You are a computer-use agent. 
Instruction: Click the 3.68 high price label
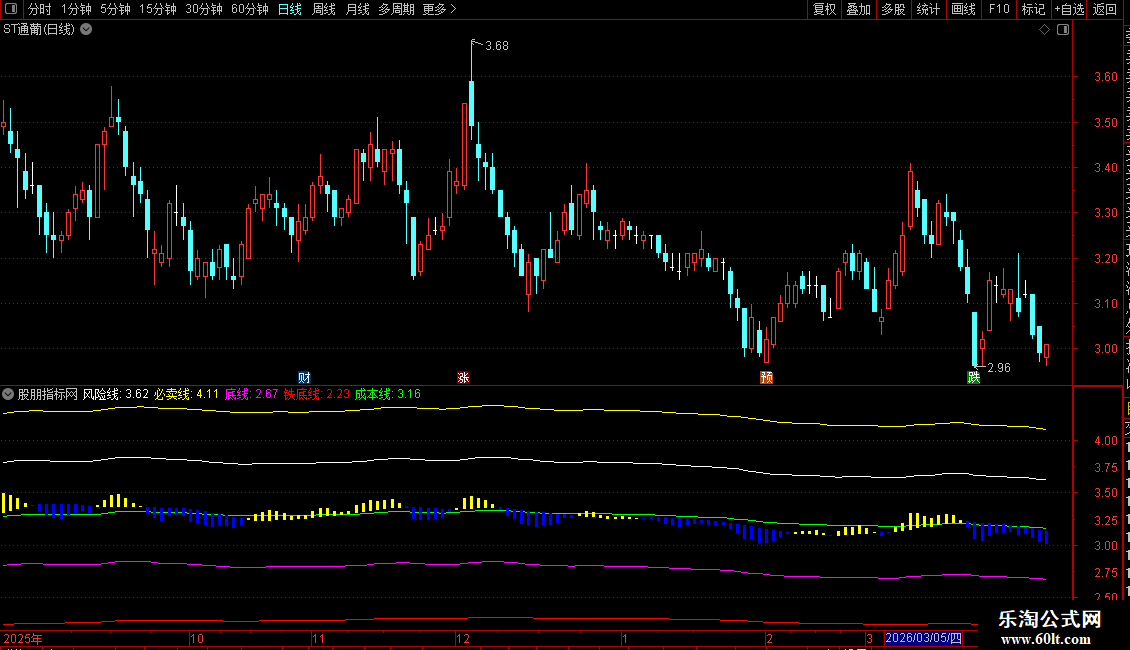(497, 46)
